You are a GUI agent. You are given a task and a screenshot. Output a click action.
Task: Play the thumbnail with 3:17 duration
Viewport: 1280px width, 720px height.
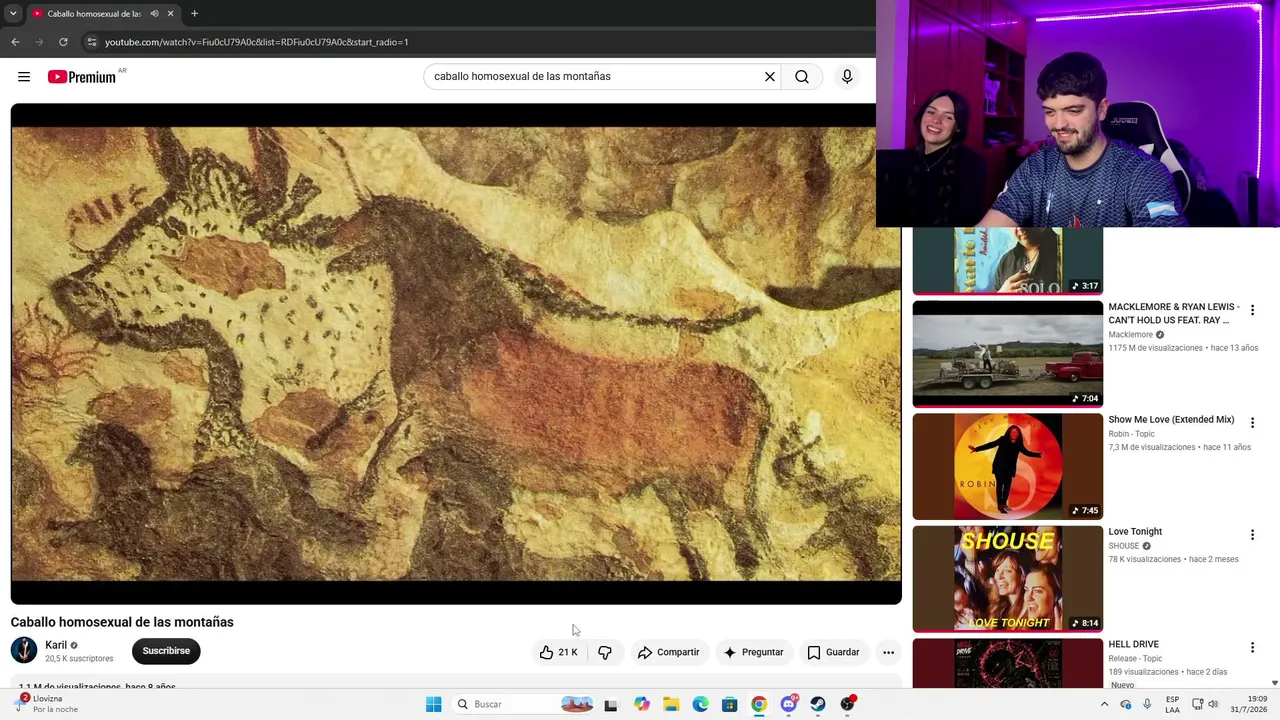pyautogui.click(x=1007, y=261)
